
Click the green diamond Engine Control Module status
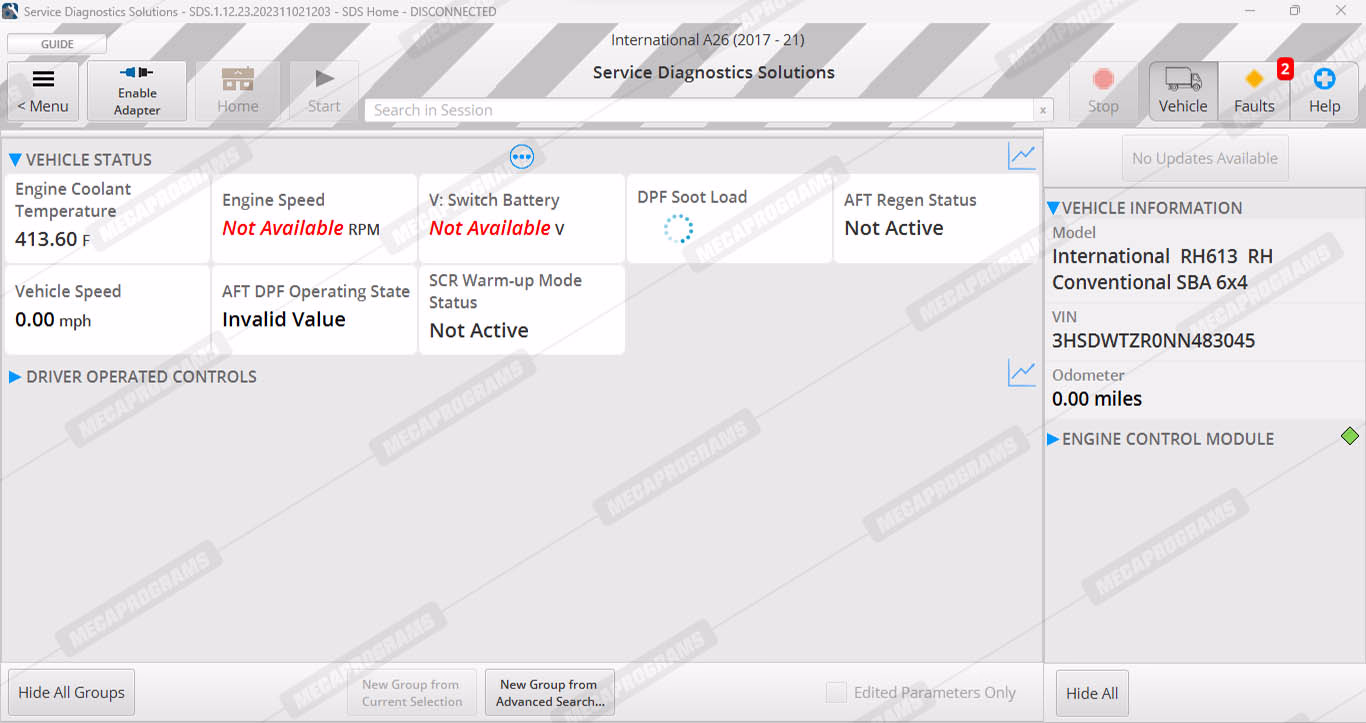(x=1350, y=436)
